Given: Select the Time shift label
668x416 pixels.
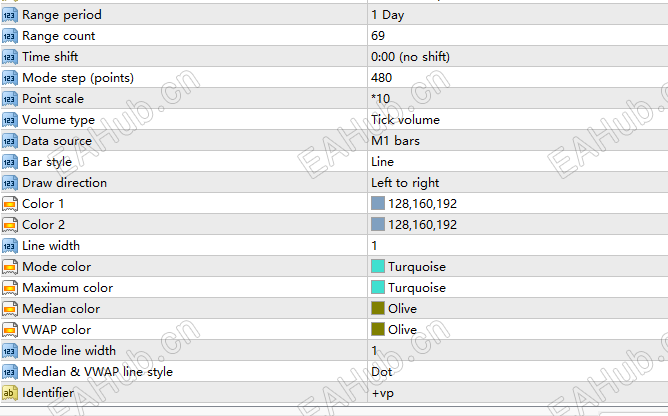Looking at the screenshot, I should pyautogui.click(x=50, y=57).
